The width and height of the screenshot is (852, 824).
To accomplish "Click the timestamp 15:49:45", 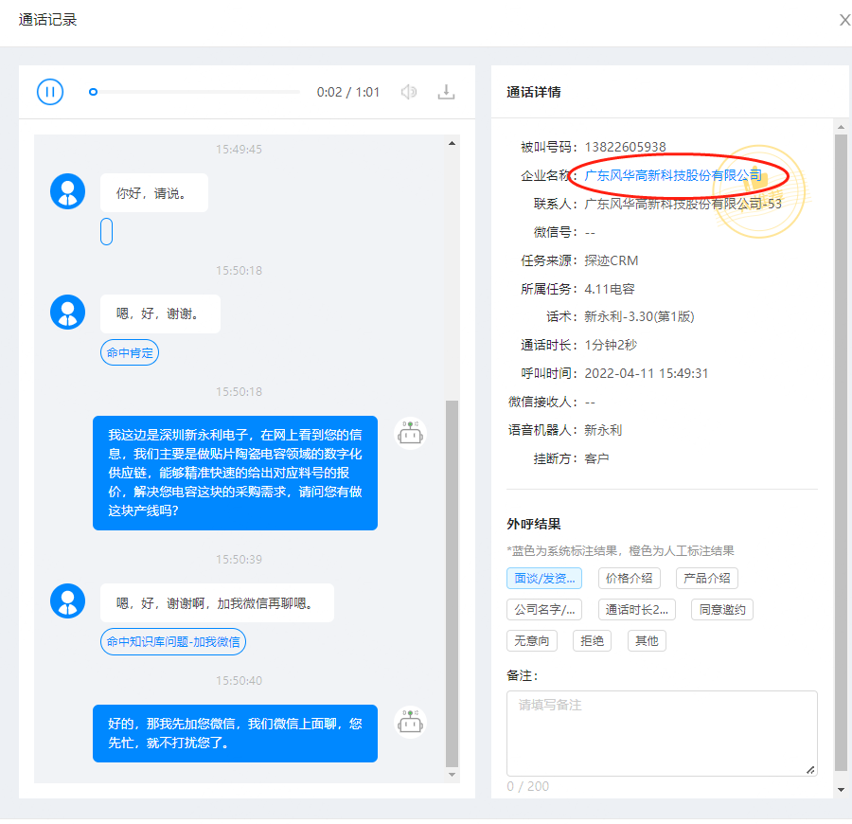I will click(239, 149).
